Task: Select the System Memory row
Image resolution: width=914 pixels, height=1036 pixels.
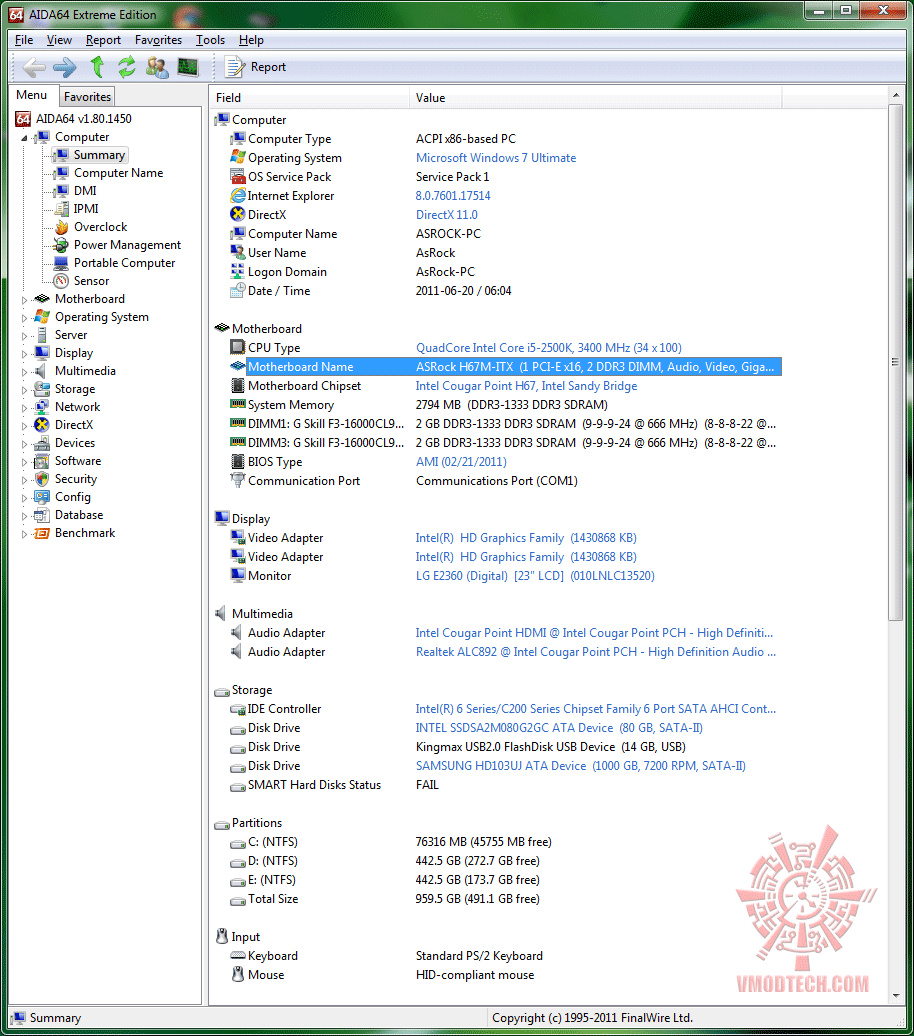Action: [x=505, y=405]
